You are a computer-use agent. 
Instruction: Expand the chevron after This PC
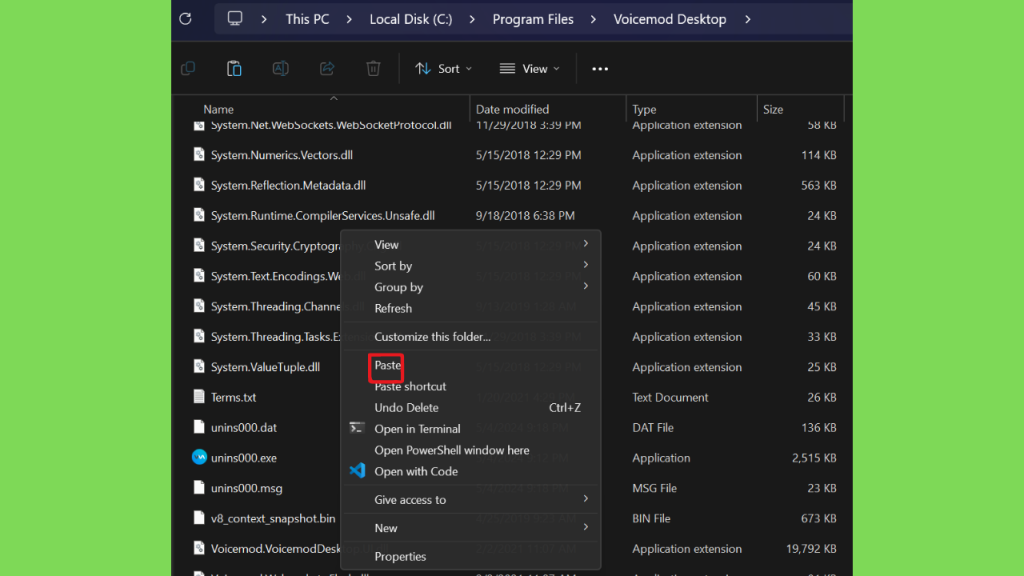(349, 20)
